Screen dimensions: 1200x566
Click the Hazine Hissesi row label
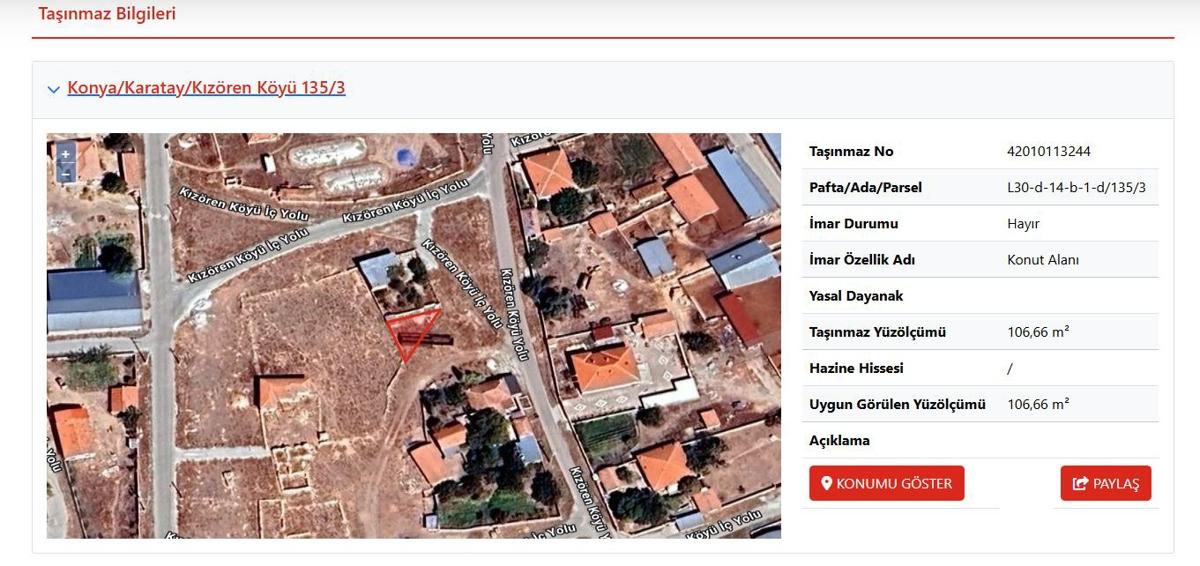(856, 368)
